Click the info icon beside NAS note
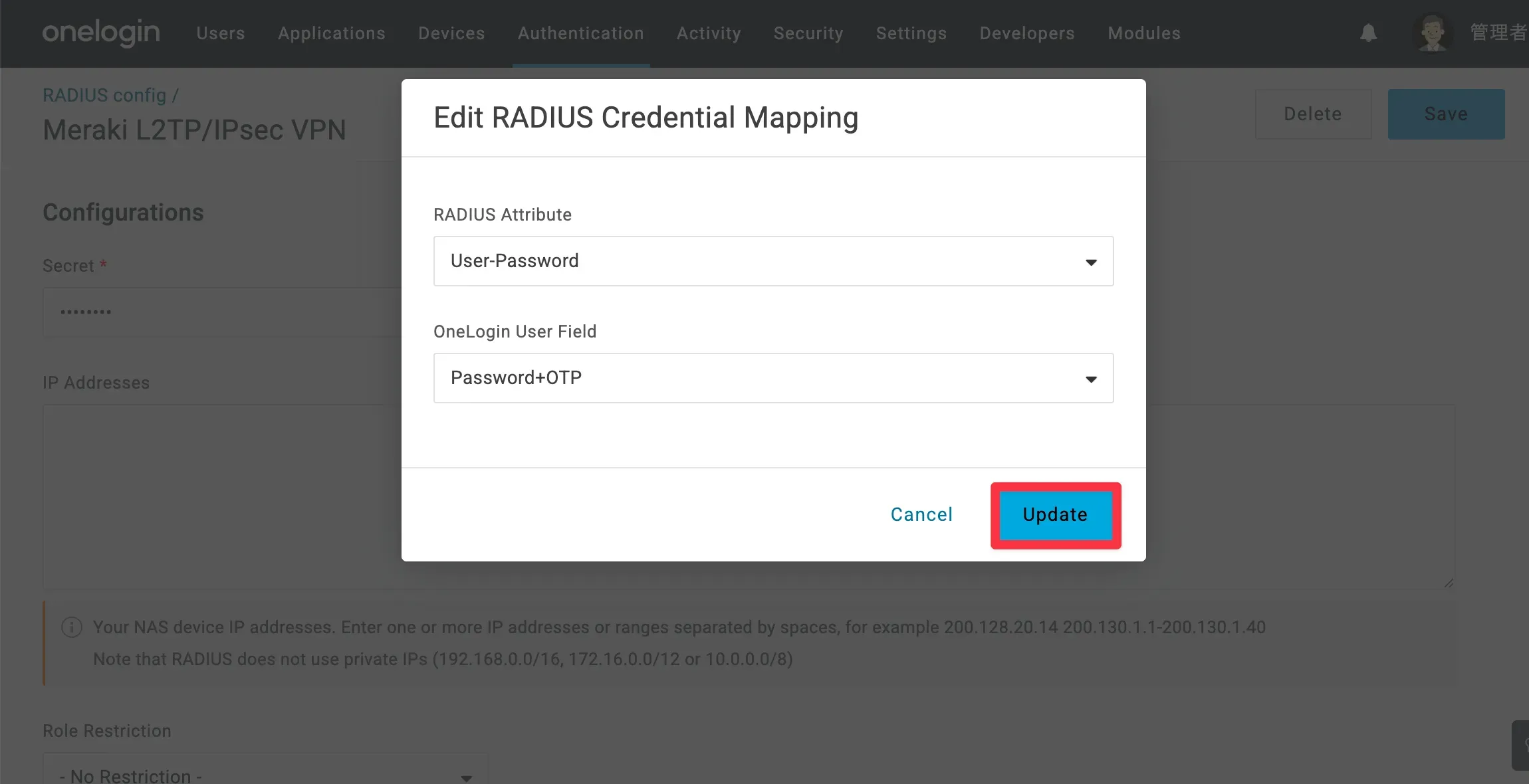Screen dimensions: 1529x784 pos(72,627)
